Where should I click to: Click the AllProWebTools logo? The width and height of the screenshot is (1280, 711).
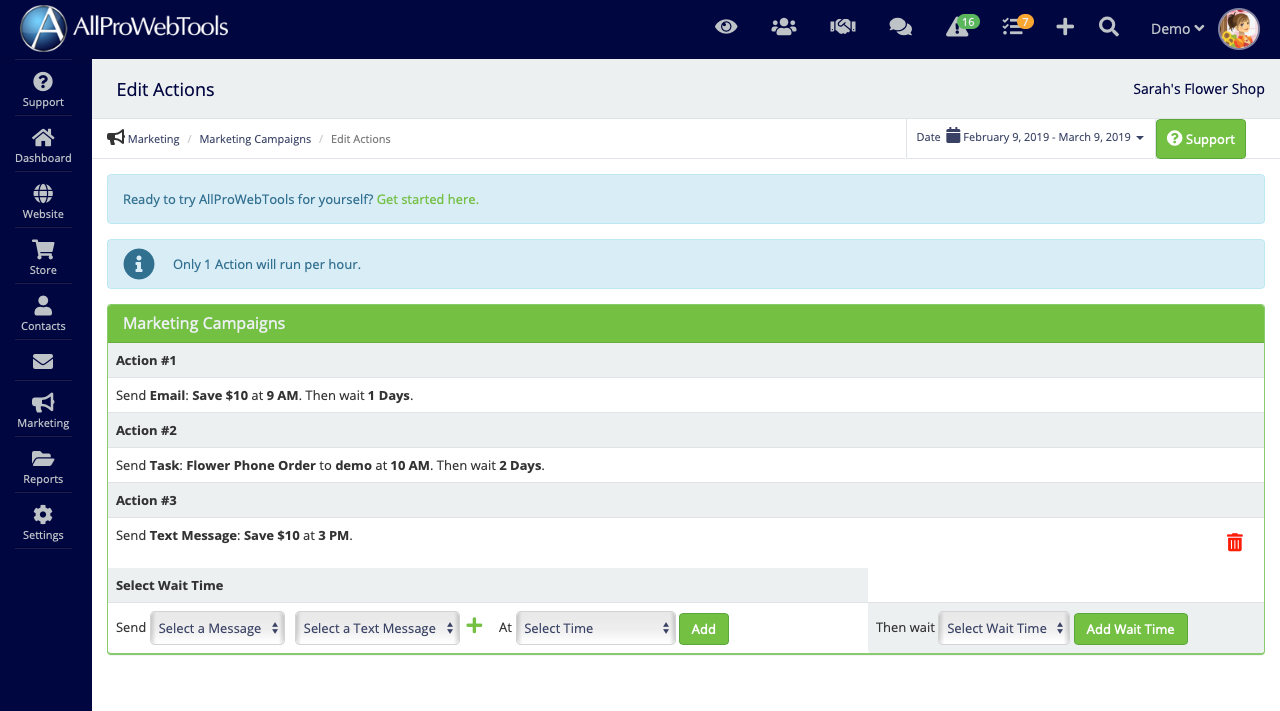coord(125,28)
